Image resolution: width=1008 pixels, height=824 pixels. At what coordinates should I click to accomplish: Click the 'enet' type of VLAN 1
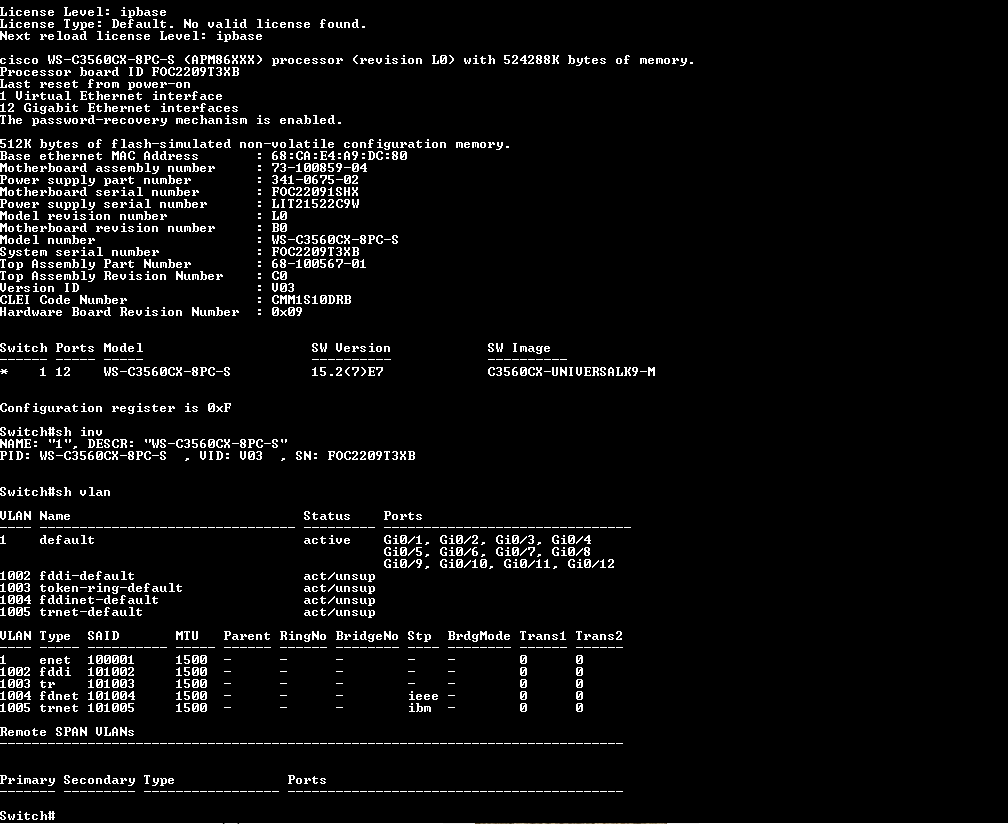coord(55,660)
